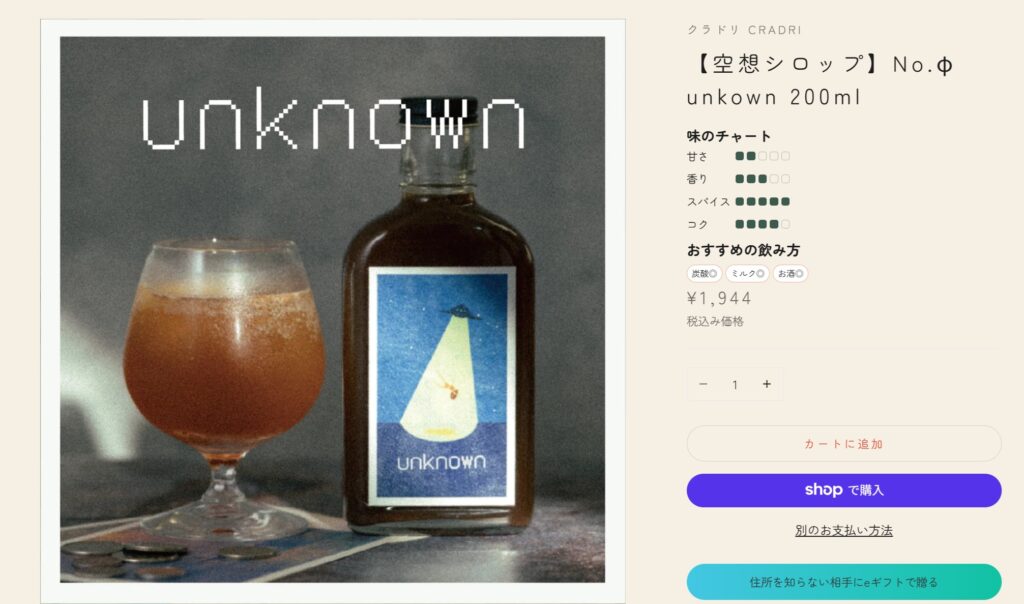Image resolution: width=1024 pixels, height=604 pixels.
Task: Increase quantity with the plus icon
Action: click(767, 384)
